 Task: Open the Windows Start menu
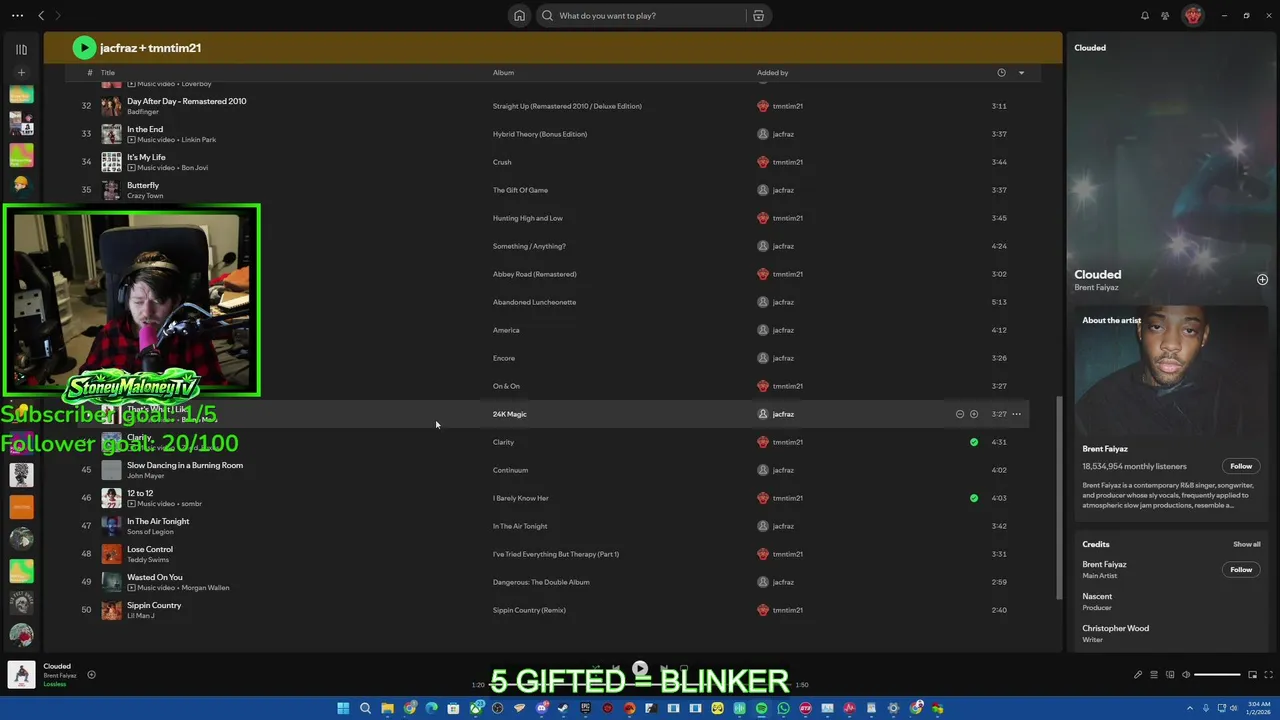coord(343,708)
